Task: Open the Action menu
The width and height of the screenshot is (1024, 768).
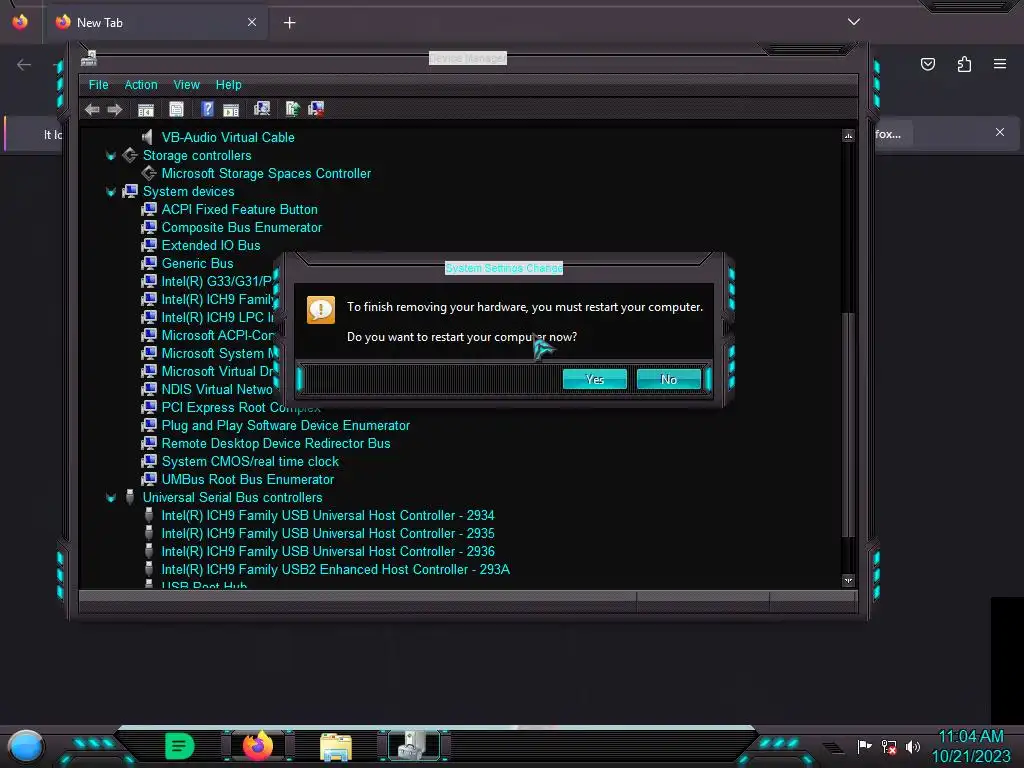Action: 141,85
